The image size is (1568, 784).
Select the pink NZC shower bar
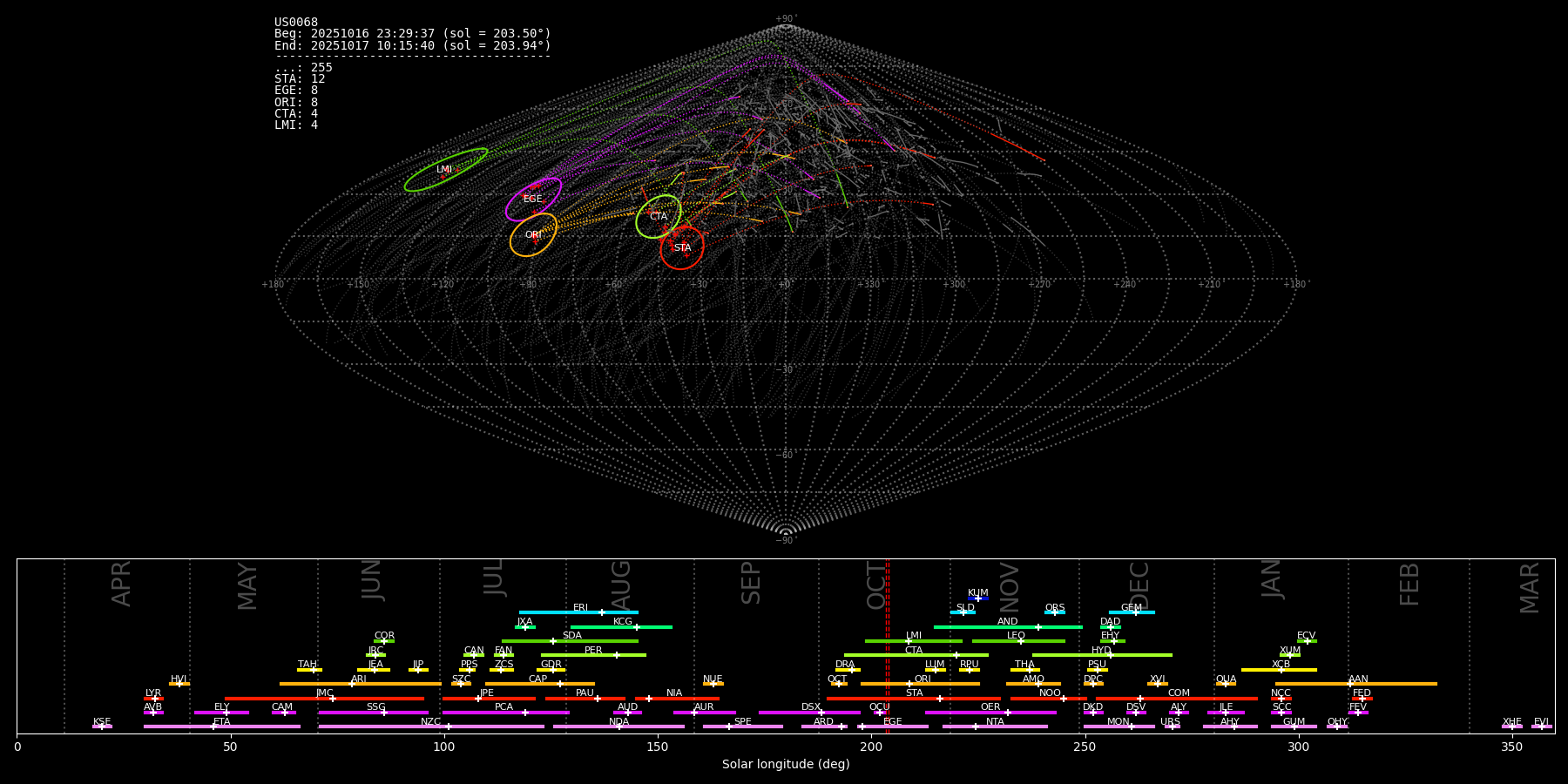[x=431, y=727]
